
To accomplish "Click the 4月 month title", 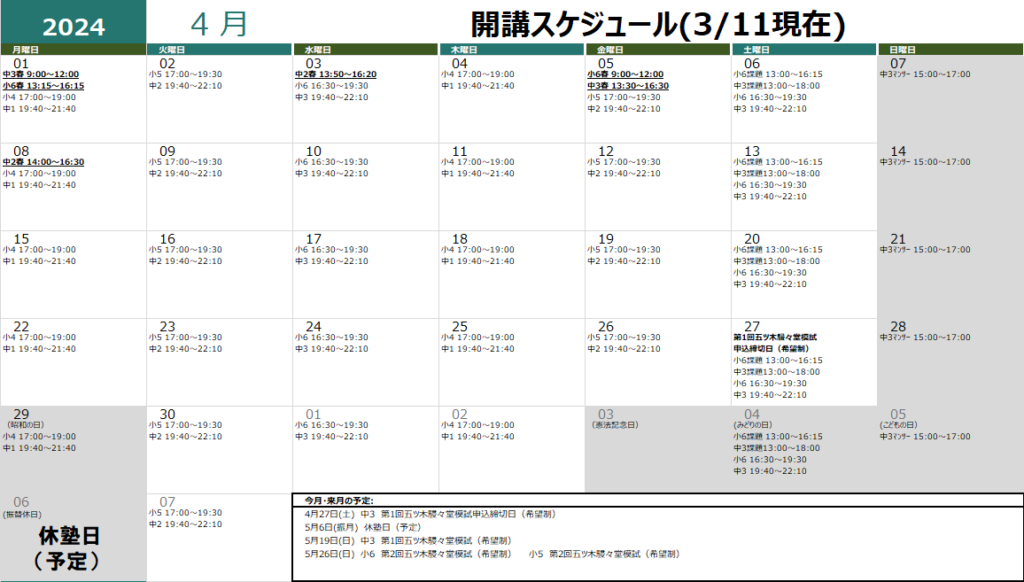I will pos(217,24).
